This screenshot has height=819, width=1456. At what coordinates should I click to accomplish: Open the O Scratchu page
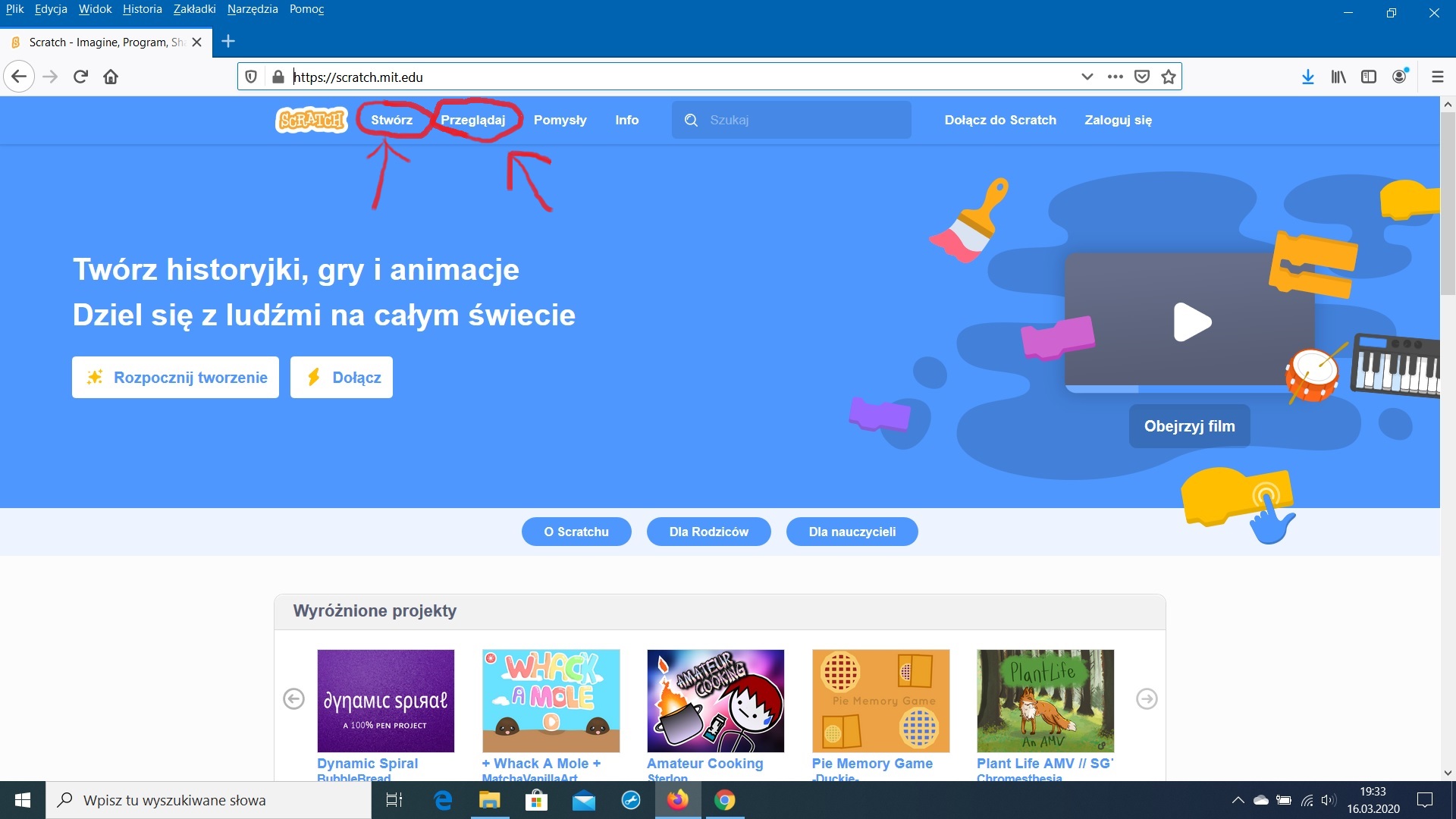tap(576, 532)
